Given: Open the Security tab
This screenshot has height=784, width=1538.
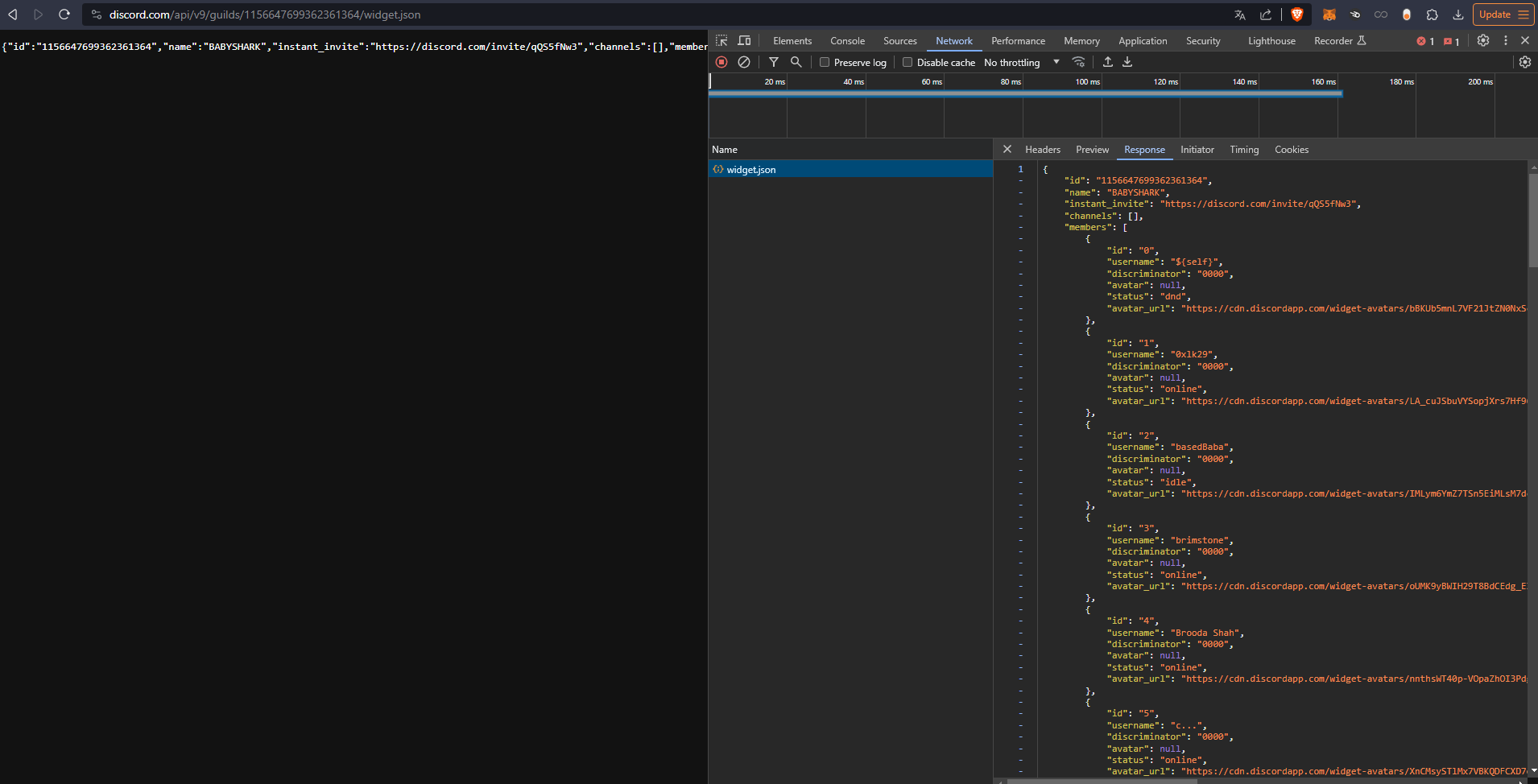Looking at the screenshot, I should pyautogui.click(x=1203, y=41).
